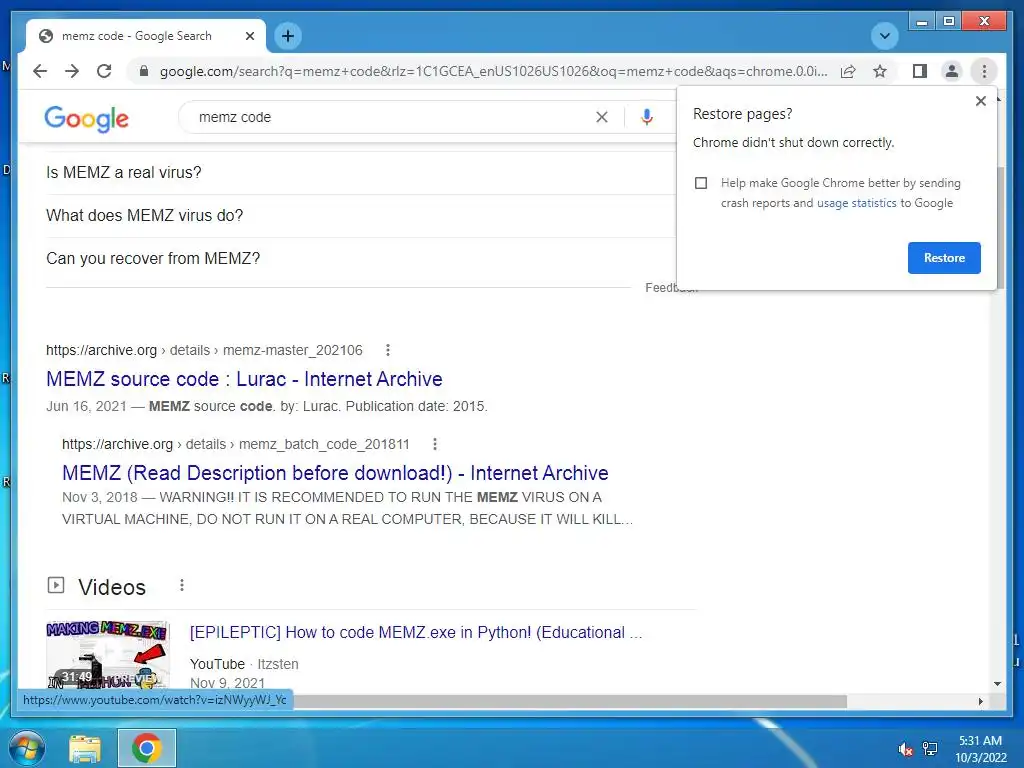Viewport: 1024px width, 768px height.
Task: Open the EPILEPTIC How to code MEMZ.exe video
Action: pos(416,632)
